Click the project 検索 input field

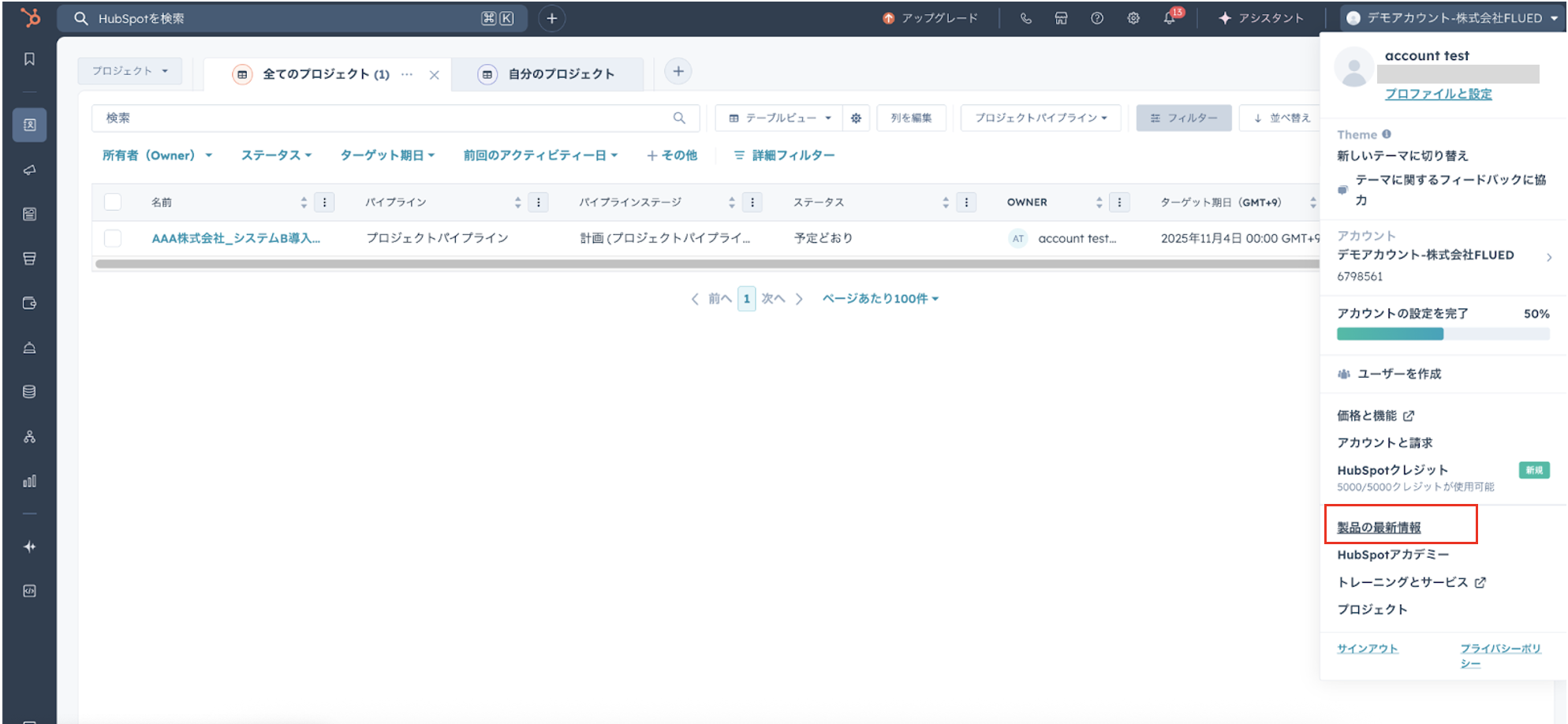click(x=386, y=118)
